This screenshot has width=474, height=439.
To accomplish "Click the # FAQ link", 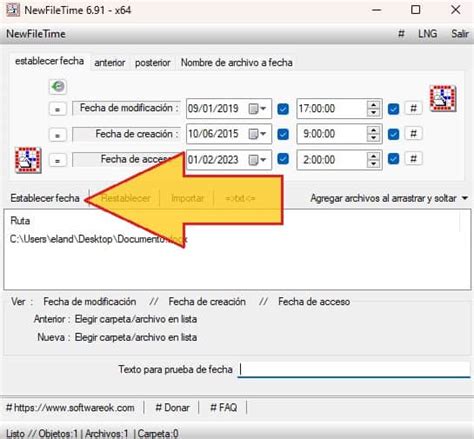I will (224, 408).
